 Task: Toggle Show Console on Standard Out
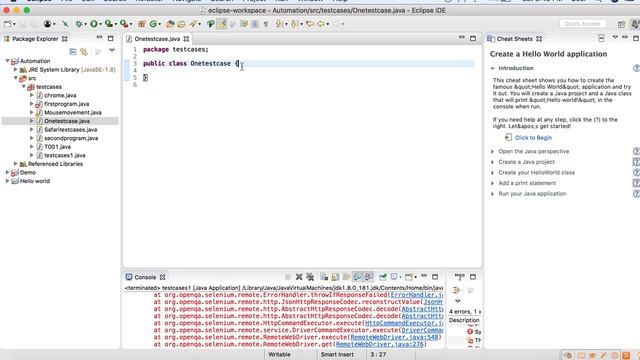(357, 277)
